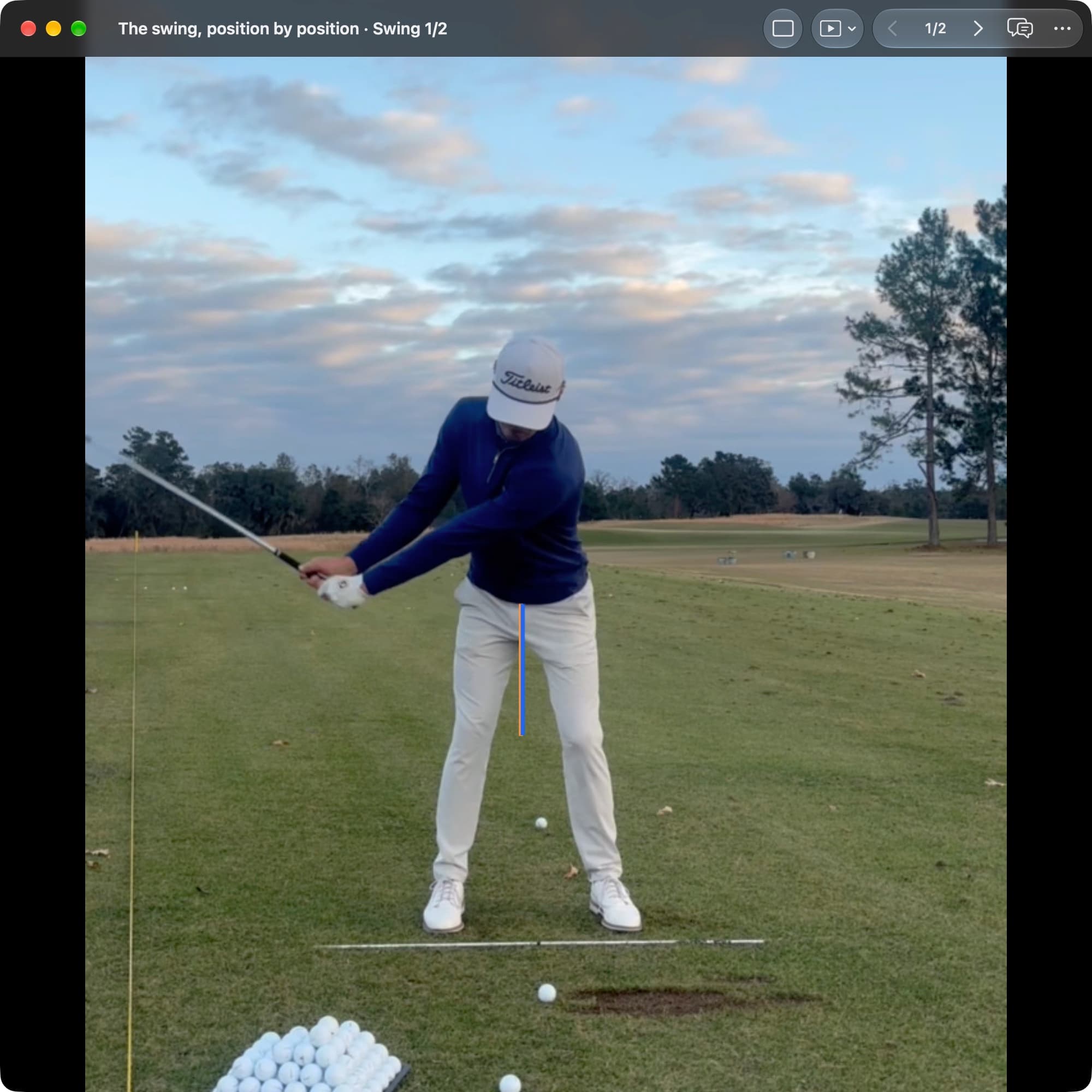Close the window with the red button
The width and height of the screenshot is (1092, 1092).
28,28
